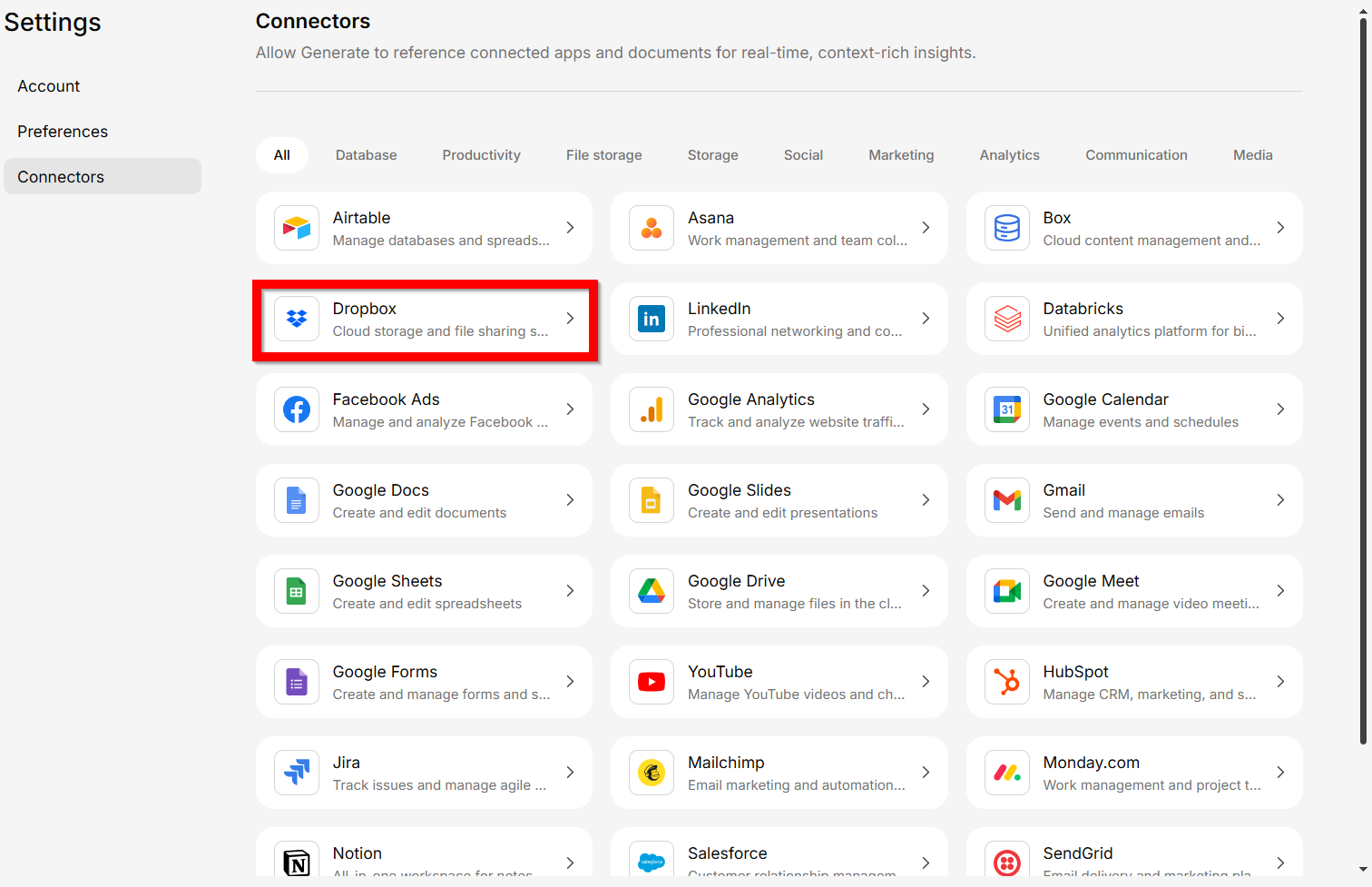Screen dimensions: 1372x887
Task: Open the Google Sheets connector card
Action: 424,591
